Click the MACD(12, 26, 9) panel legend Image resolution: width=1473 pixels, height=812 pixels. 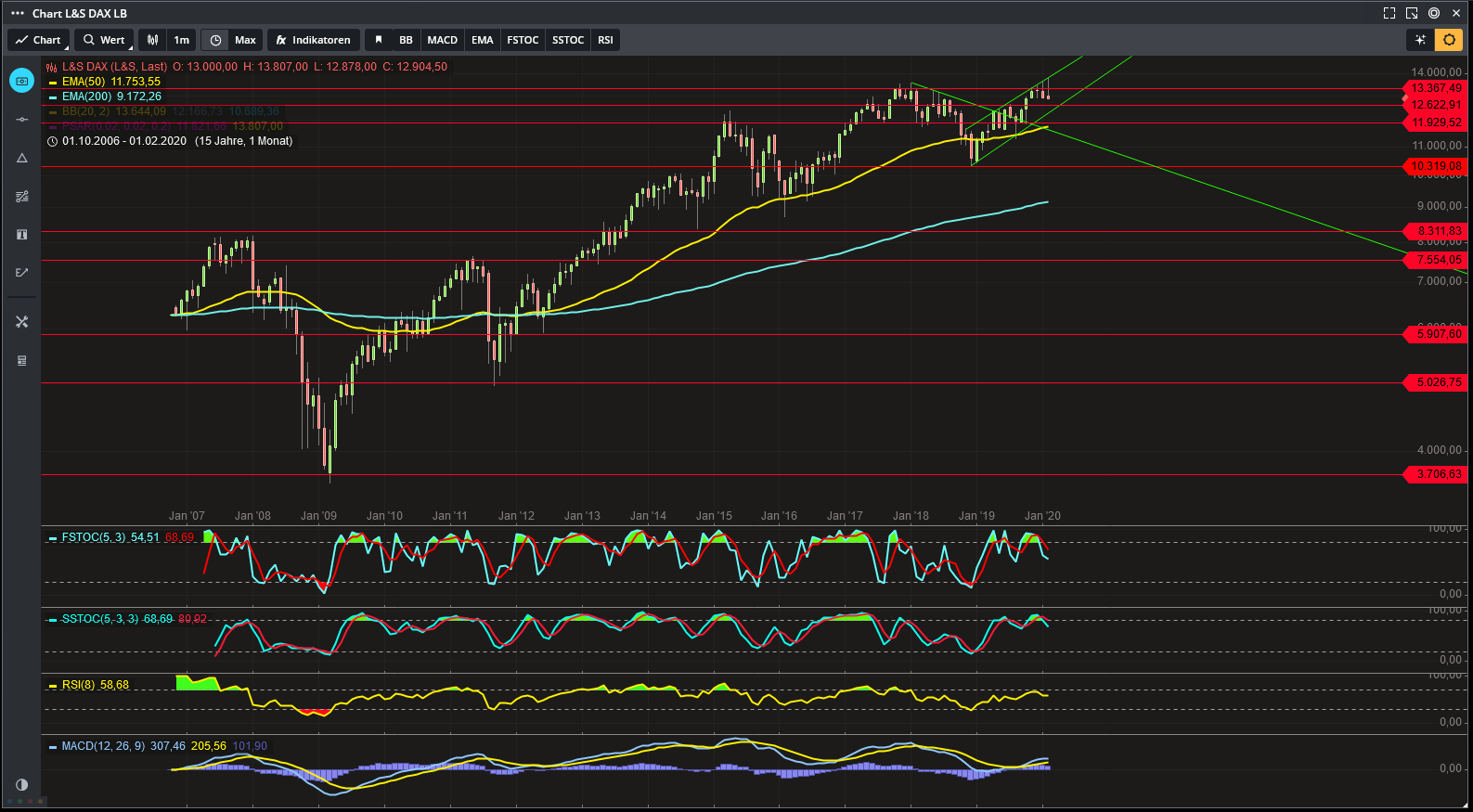pos(164,746)
